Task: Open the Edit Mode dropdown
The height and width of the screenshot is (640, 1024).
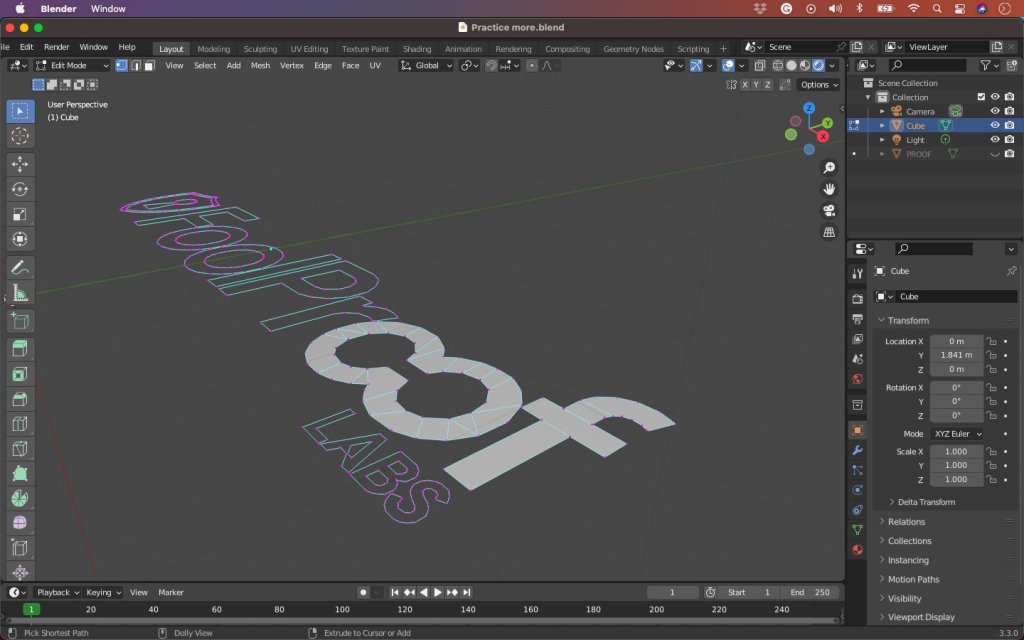Action: coord(72,65)
